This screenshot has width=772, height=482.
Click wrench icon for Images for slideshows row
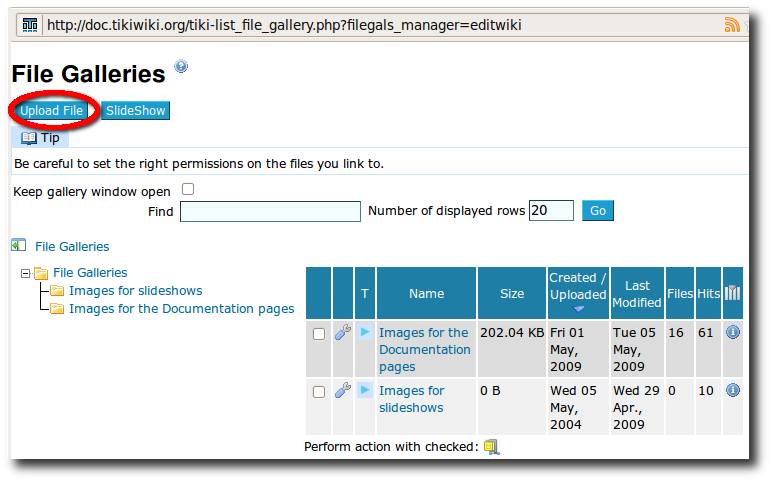point(343,390)
